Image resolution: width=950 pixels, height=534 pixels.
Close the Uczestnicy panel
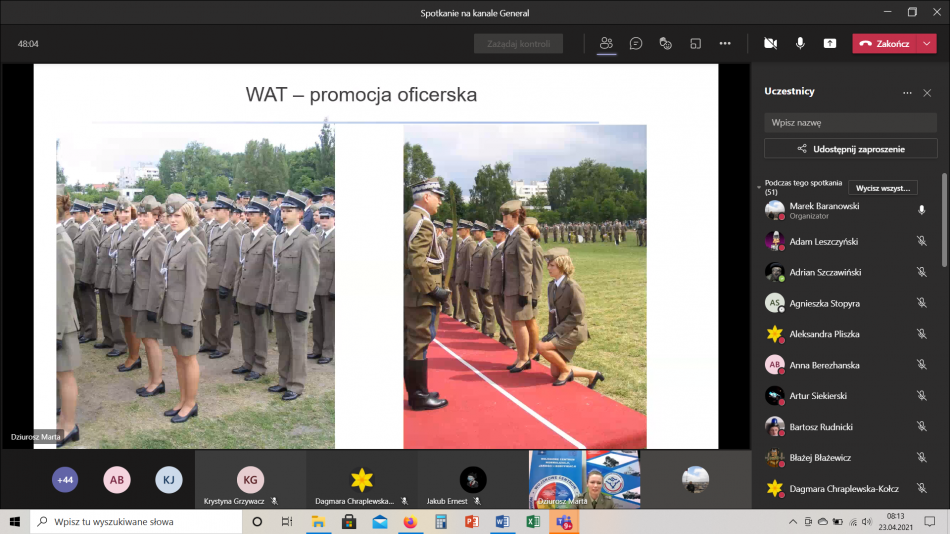pos(927,93)
